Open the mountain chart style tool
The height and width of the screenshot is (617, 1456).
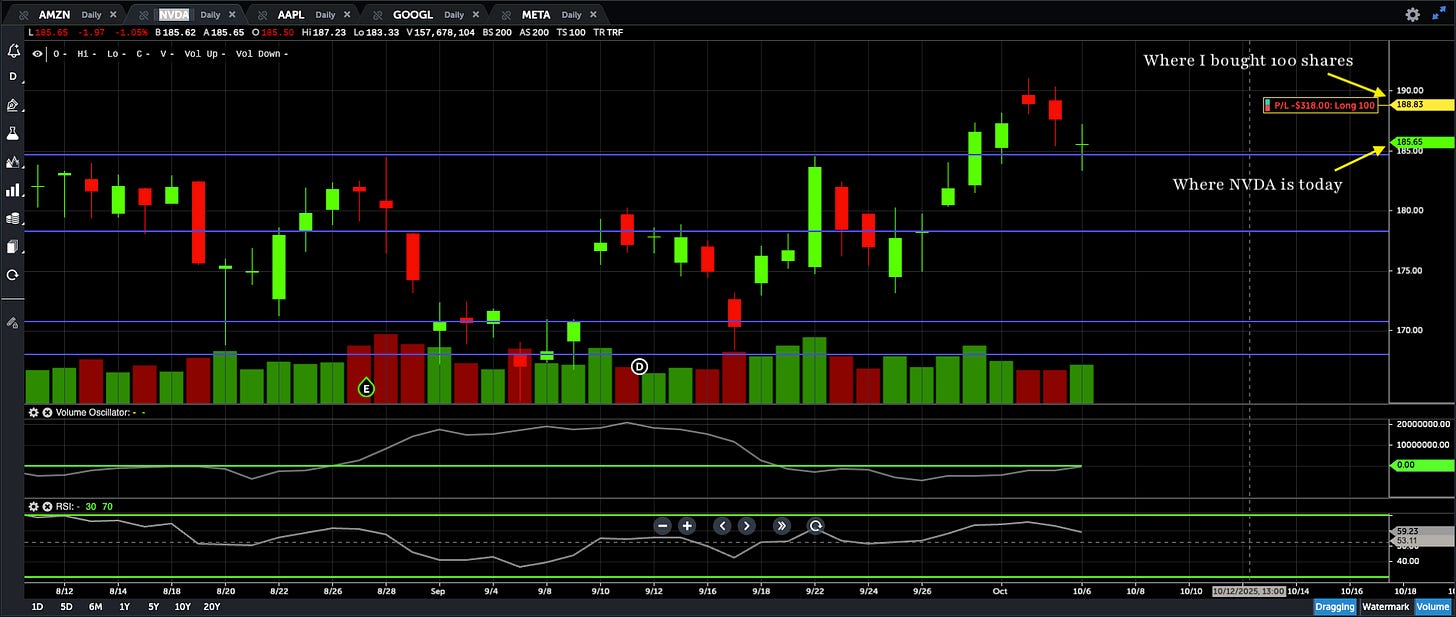[x=13, y=161]
